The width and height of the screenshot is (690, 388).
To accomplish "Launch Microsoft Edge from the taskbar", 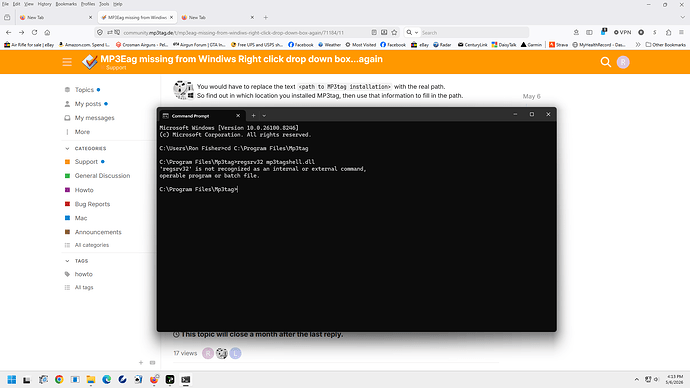I will tap(106, 379).
